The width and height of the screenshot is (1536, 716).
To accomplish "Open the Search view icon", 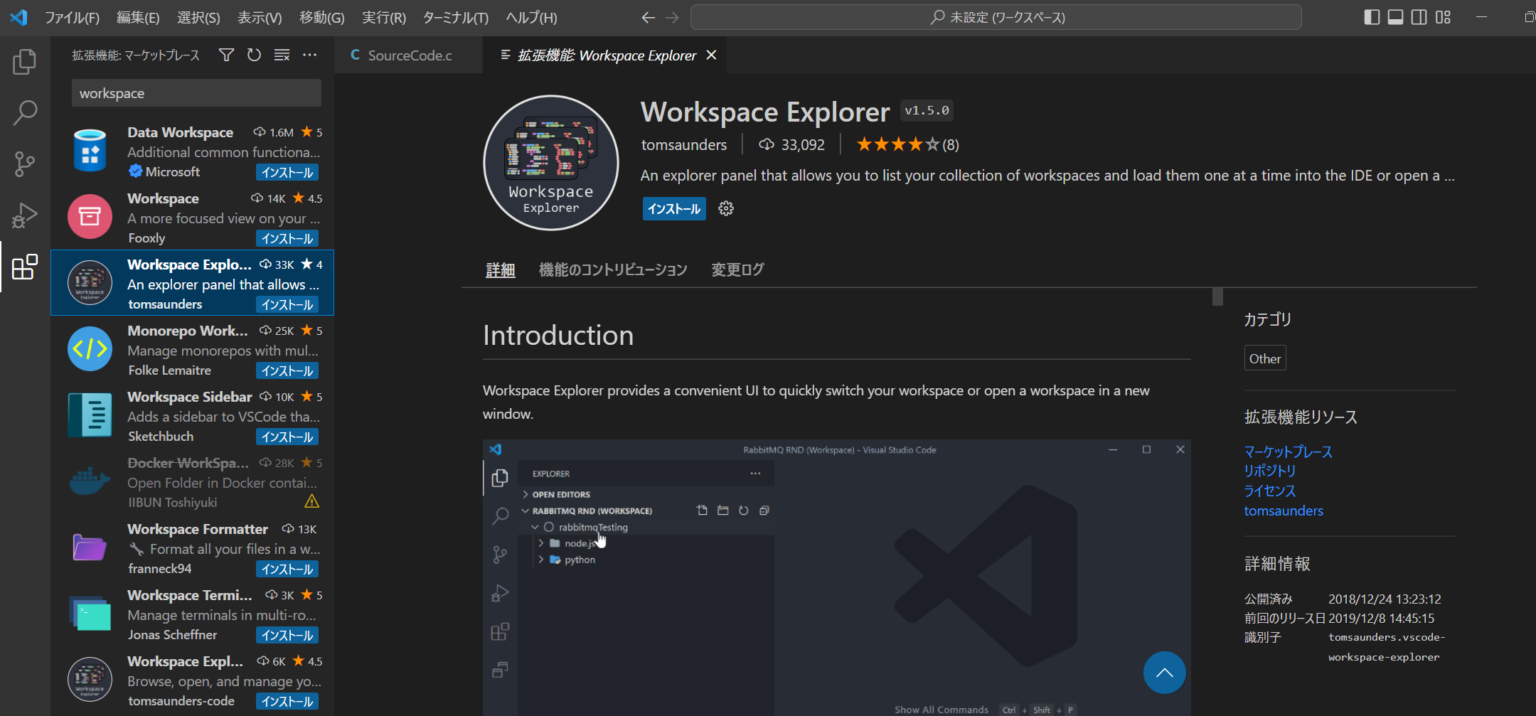I will click(24, 112).
